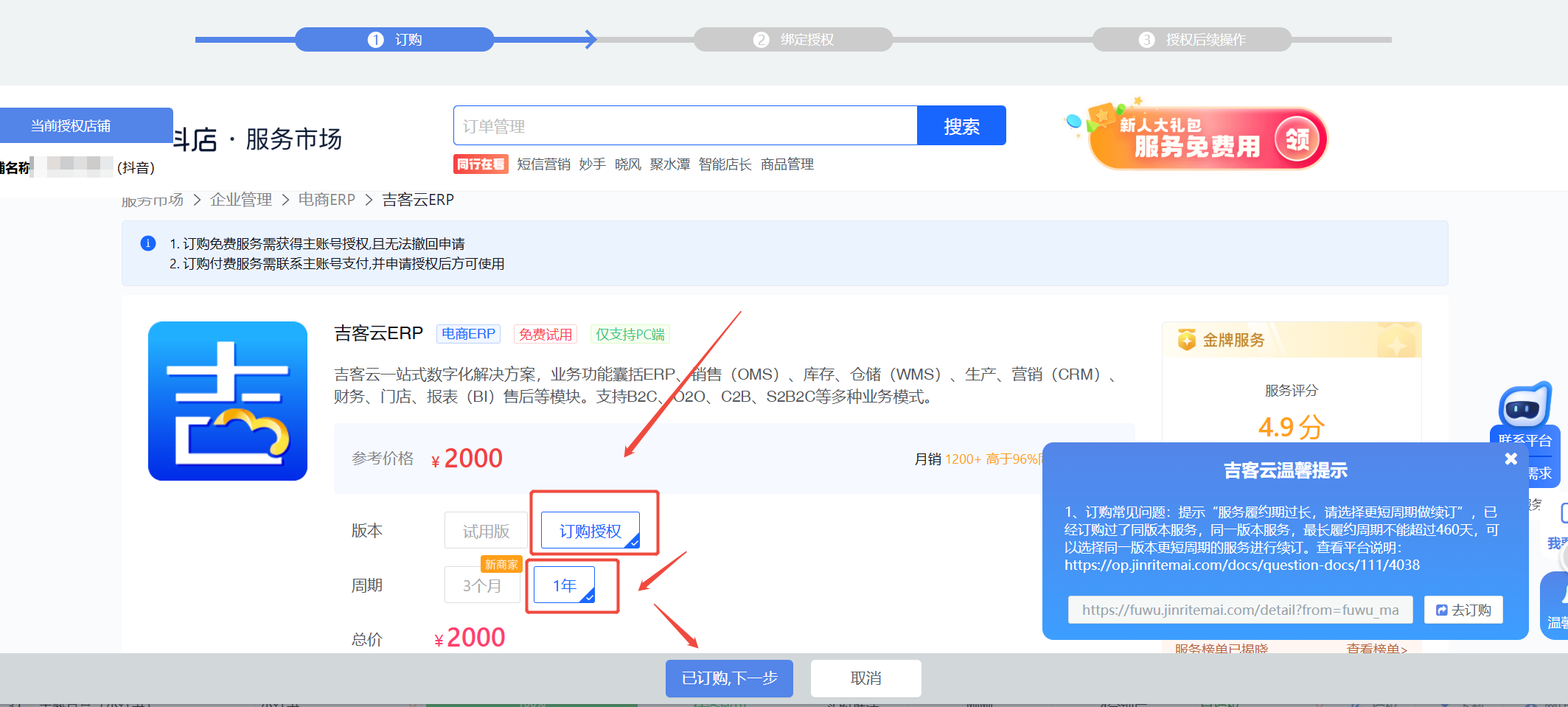The height and width of the screenshot is (707, 1568).
Task: Claim the 新人大礼包 gift banner
Action: pyautogui.click(x=1197, y=138)
